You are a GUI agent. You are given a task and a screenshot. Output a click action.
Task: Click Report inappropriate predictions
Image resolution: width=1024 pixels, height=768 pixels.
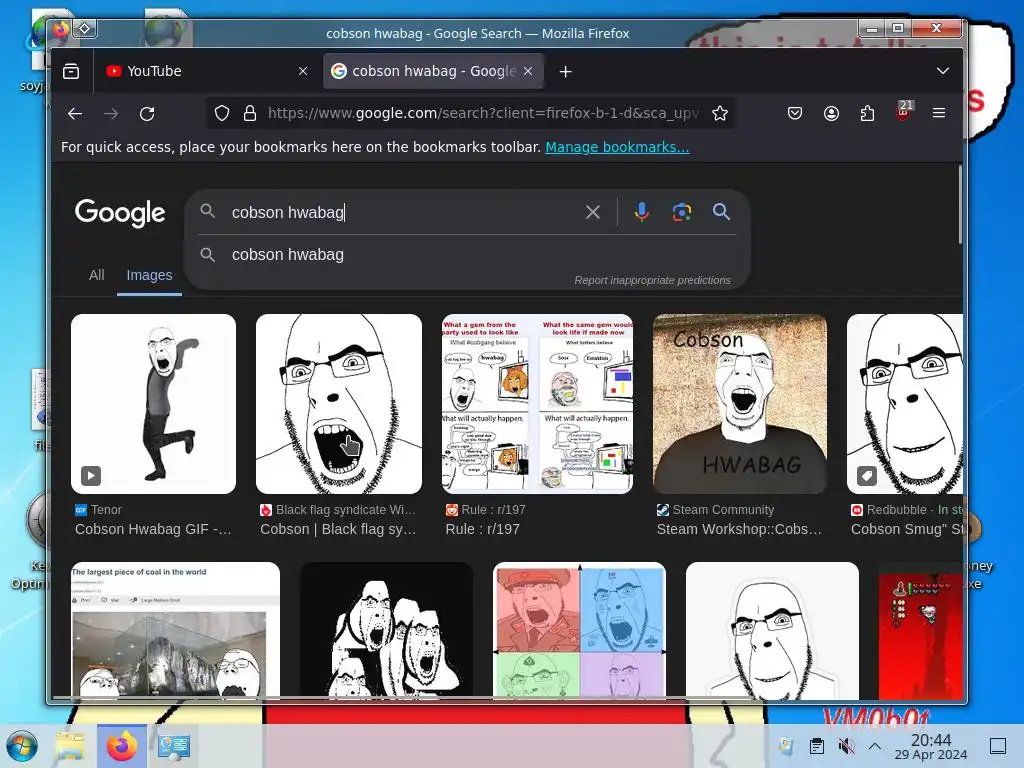click(x=652, y=280)
